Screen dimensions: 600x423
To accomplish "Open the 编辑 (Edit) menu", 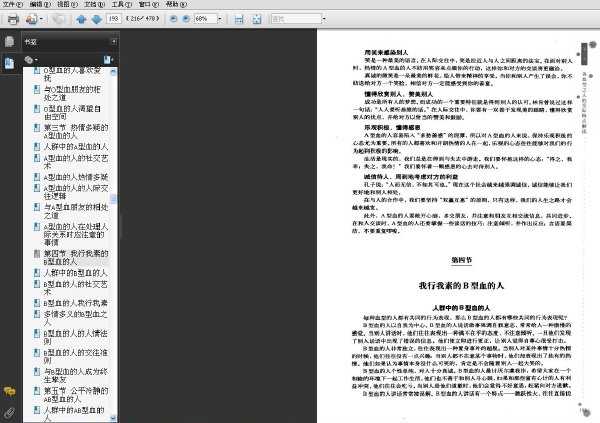I will (x=40, y=4).
